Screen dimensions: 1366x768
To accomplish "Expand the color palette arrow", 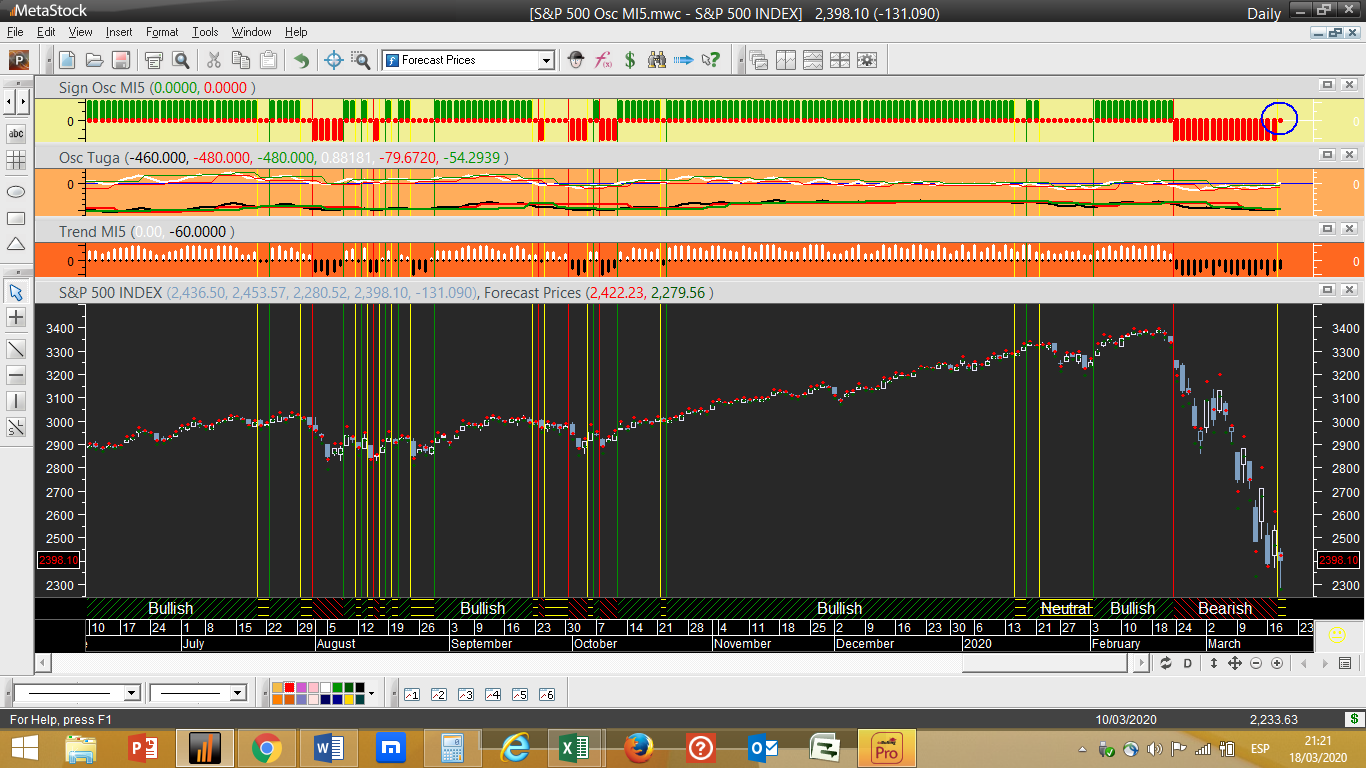I will click(x=371, y=693).
